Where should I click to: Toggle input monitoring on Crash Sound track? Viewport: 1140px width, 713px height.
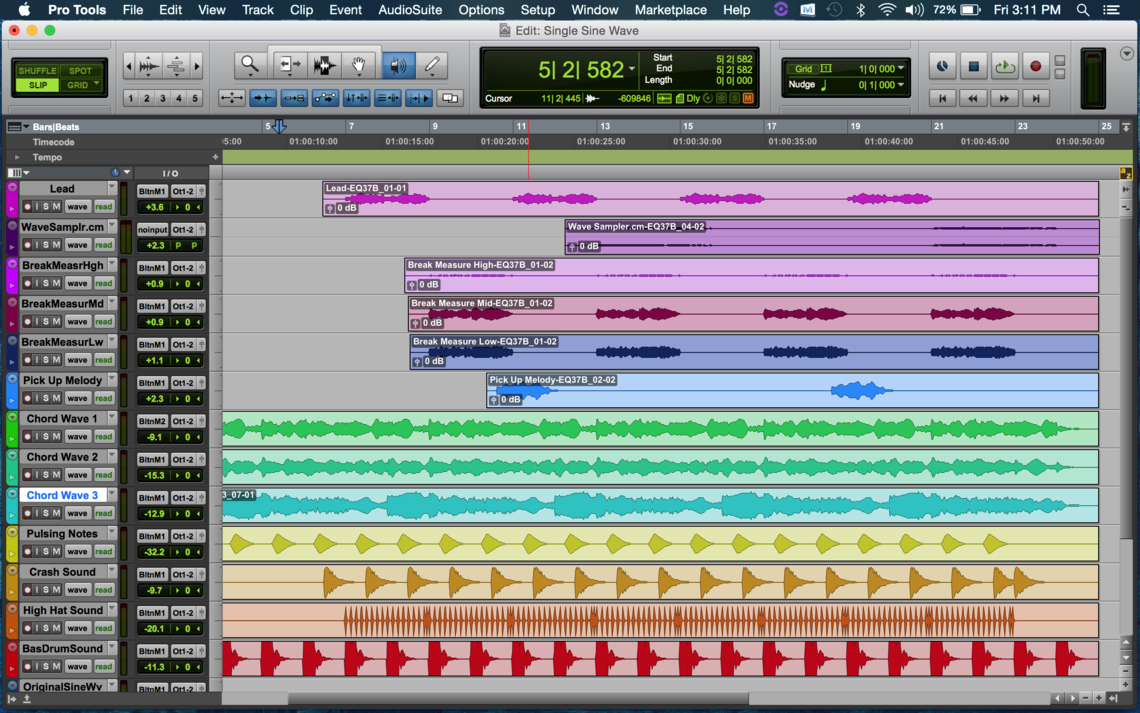point(36,590)
